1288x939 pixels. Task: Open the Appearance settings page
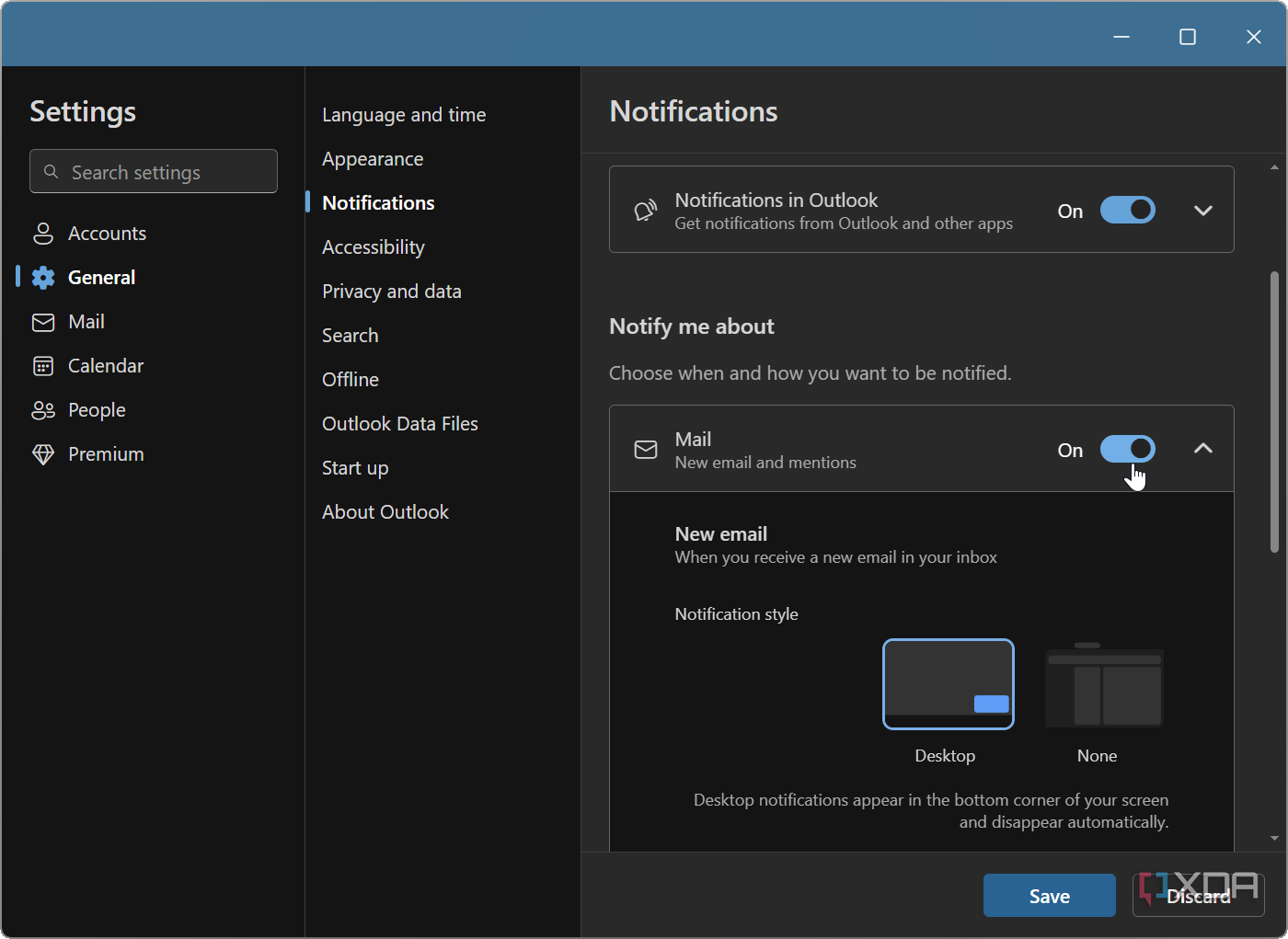(373, 158)
